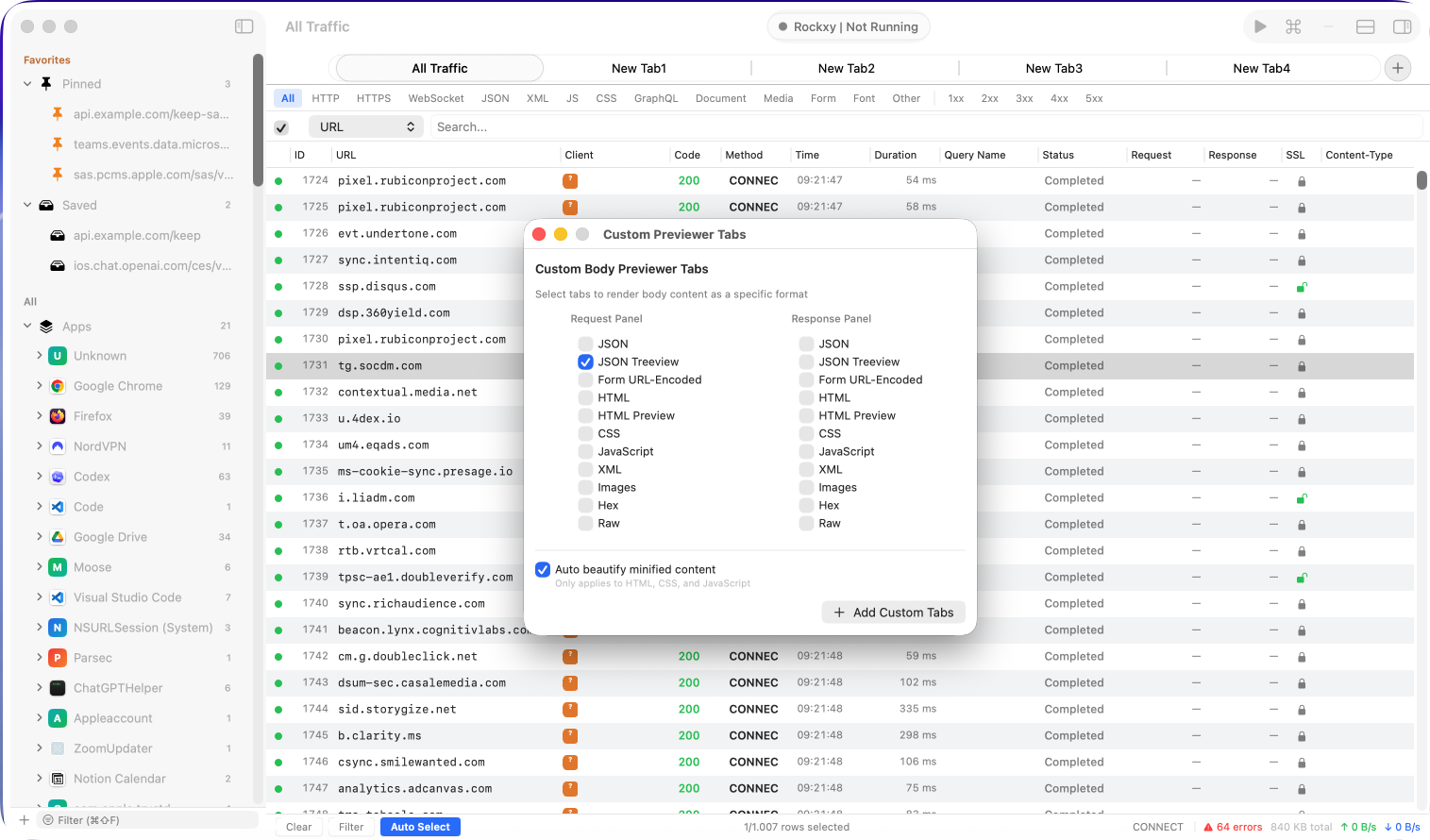Filter by WebSocket protocol
Screen dimensions: 1430x840
coord(436,98)
